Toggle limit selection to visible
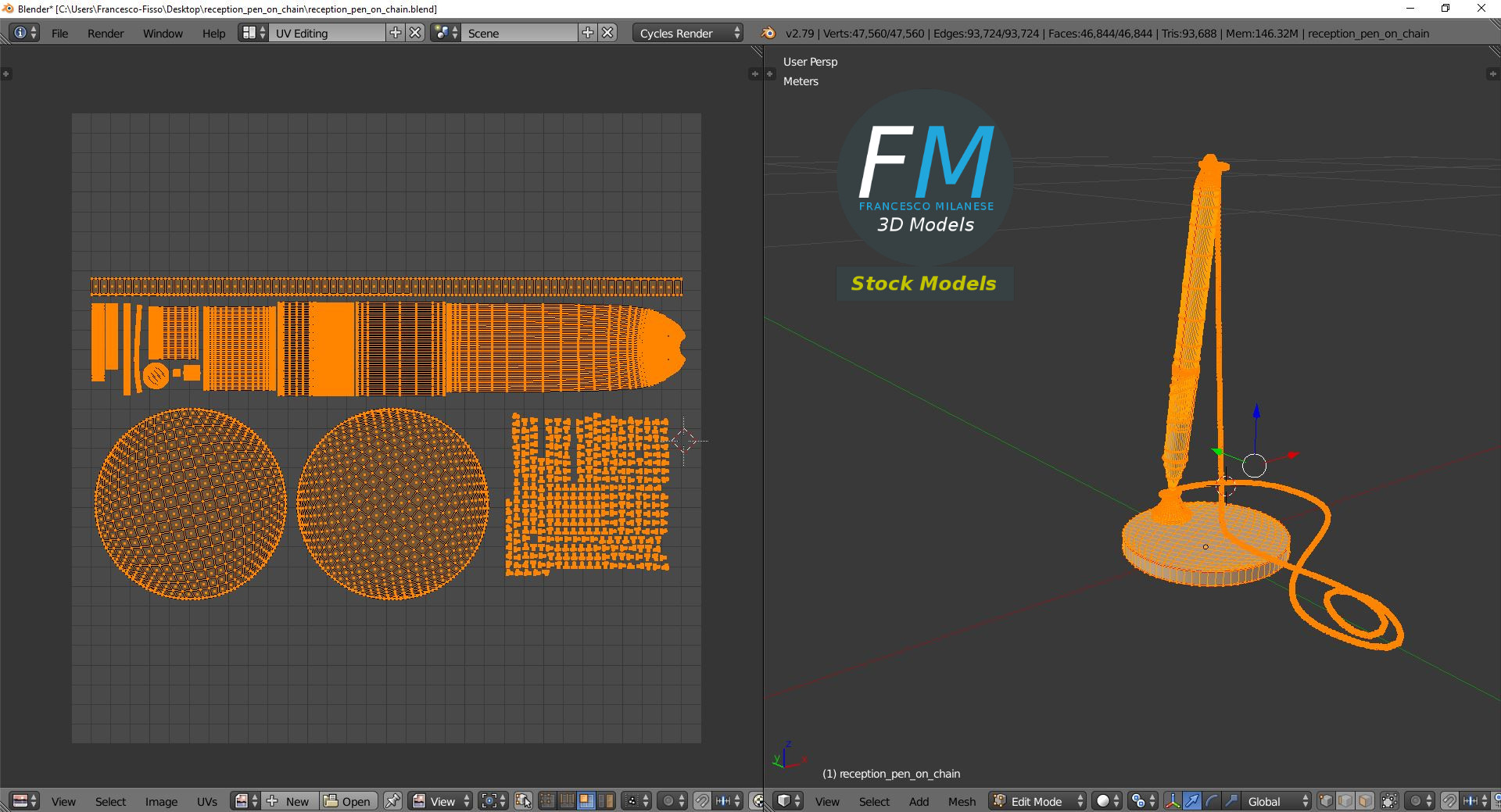 [1388, 801]
